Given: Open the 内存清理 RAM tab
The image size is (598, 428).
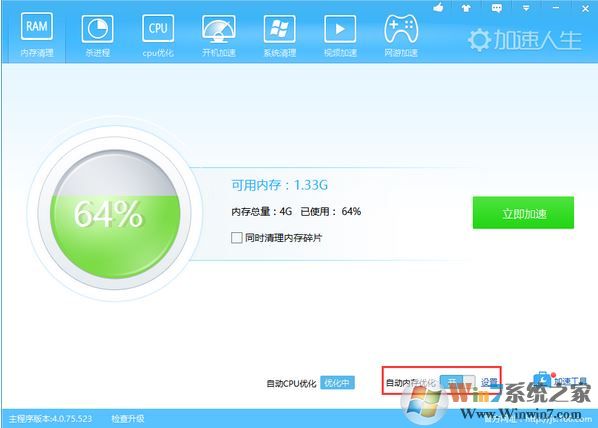Looking at the screenshot, I should (37, 35).
